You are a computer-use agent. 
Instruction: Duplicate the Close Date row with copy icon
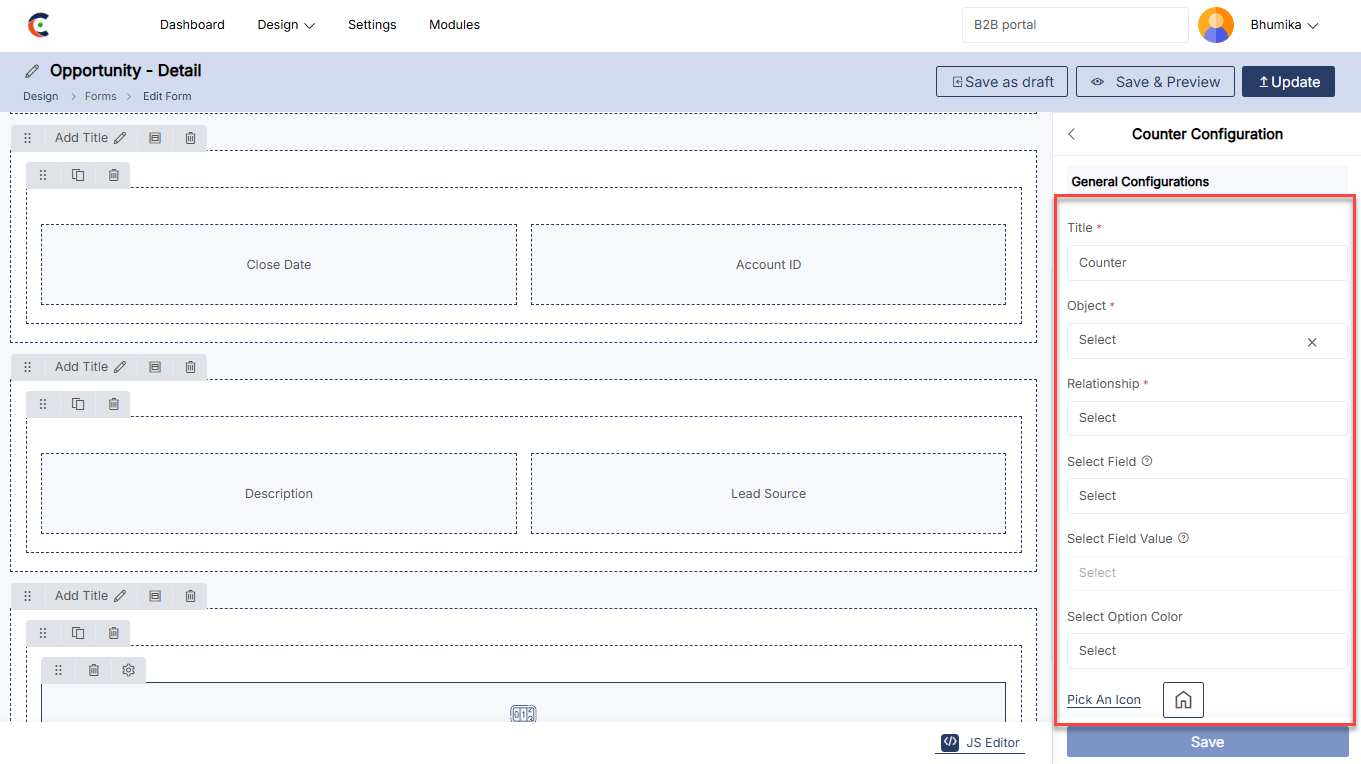coord(78,175)
